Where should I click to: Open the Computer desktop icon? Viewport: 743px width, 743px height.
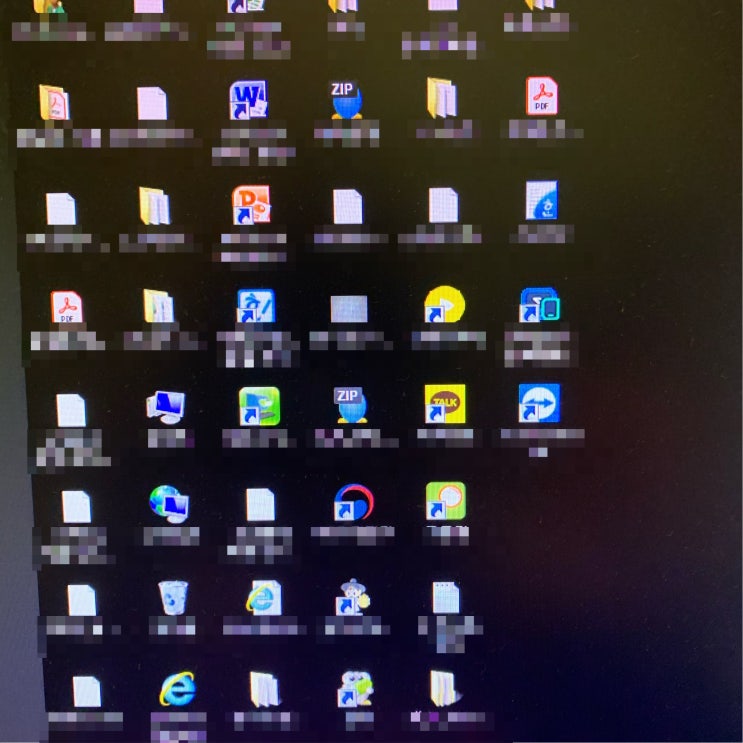[x=165, y=407]
